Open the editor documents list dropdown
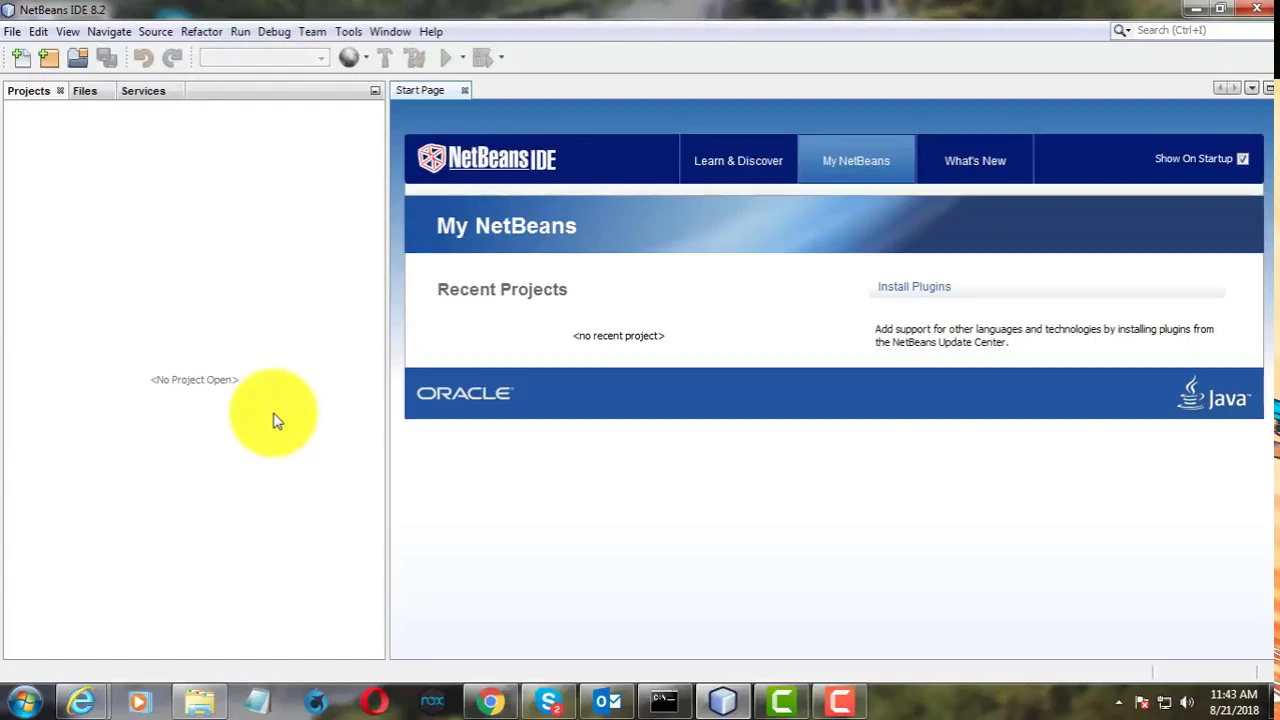 coord(1251,89)
